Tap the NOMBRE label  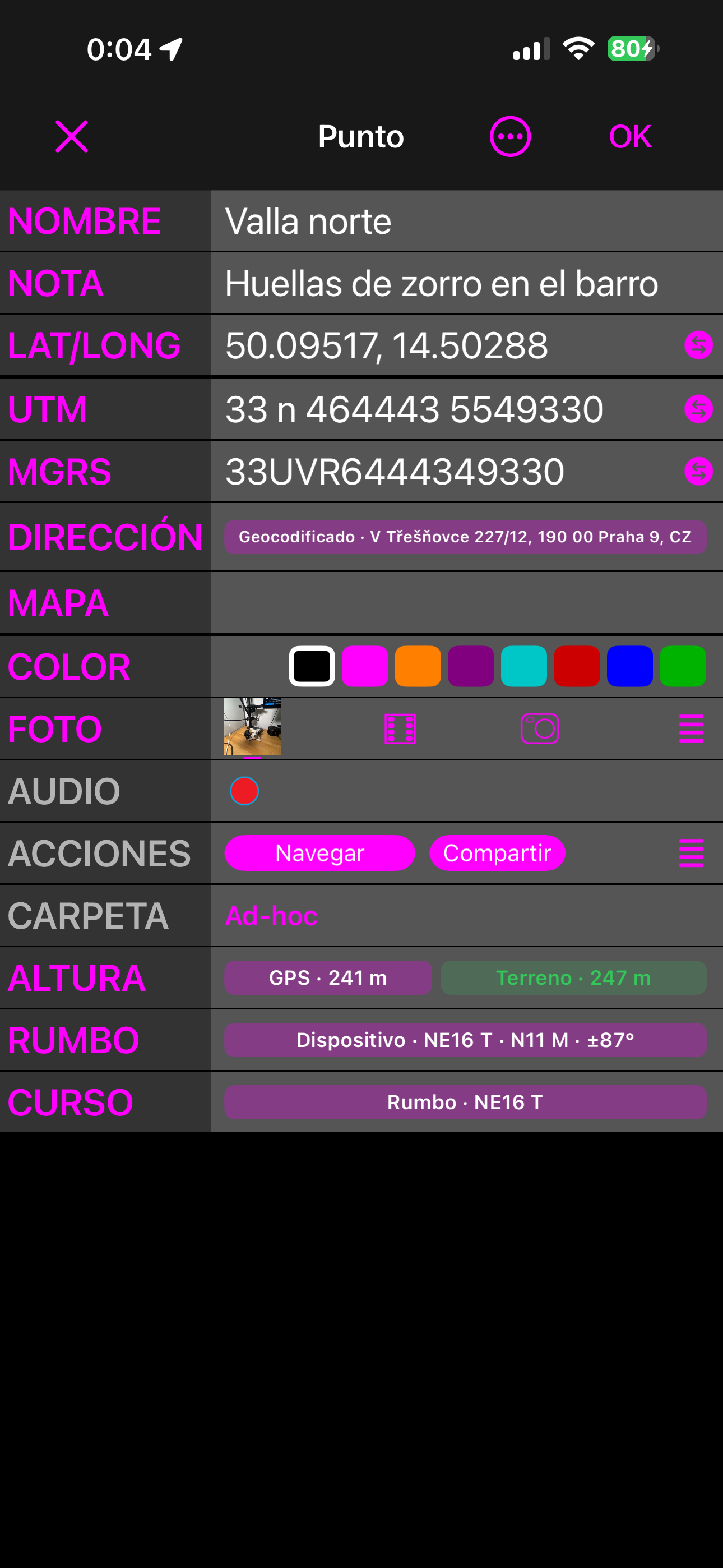tap(84, 221)
